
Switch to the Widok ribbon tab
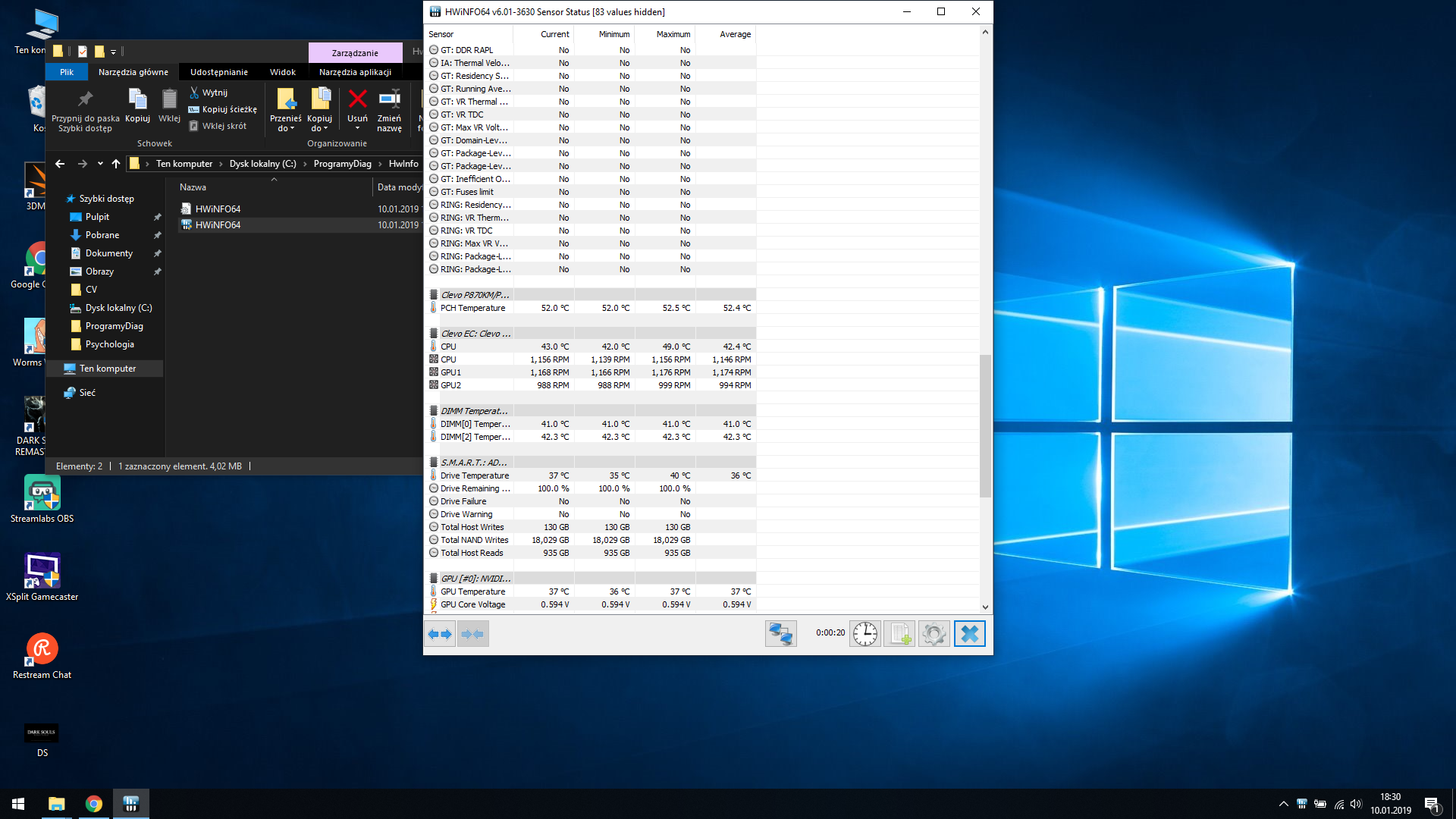[x=282, y=72]
